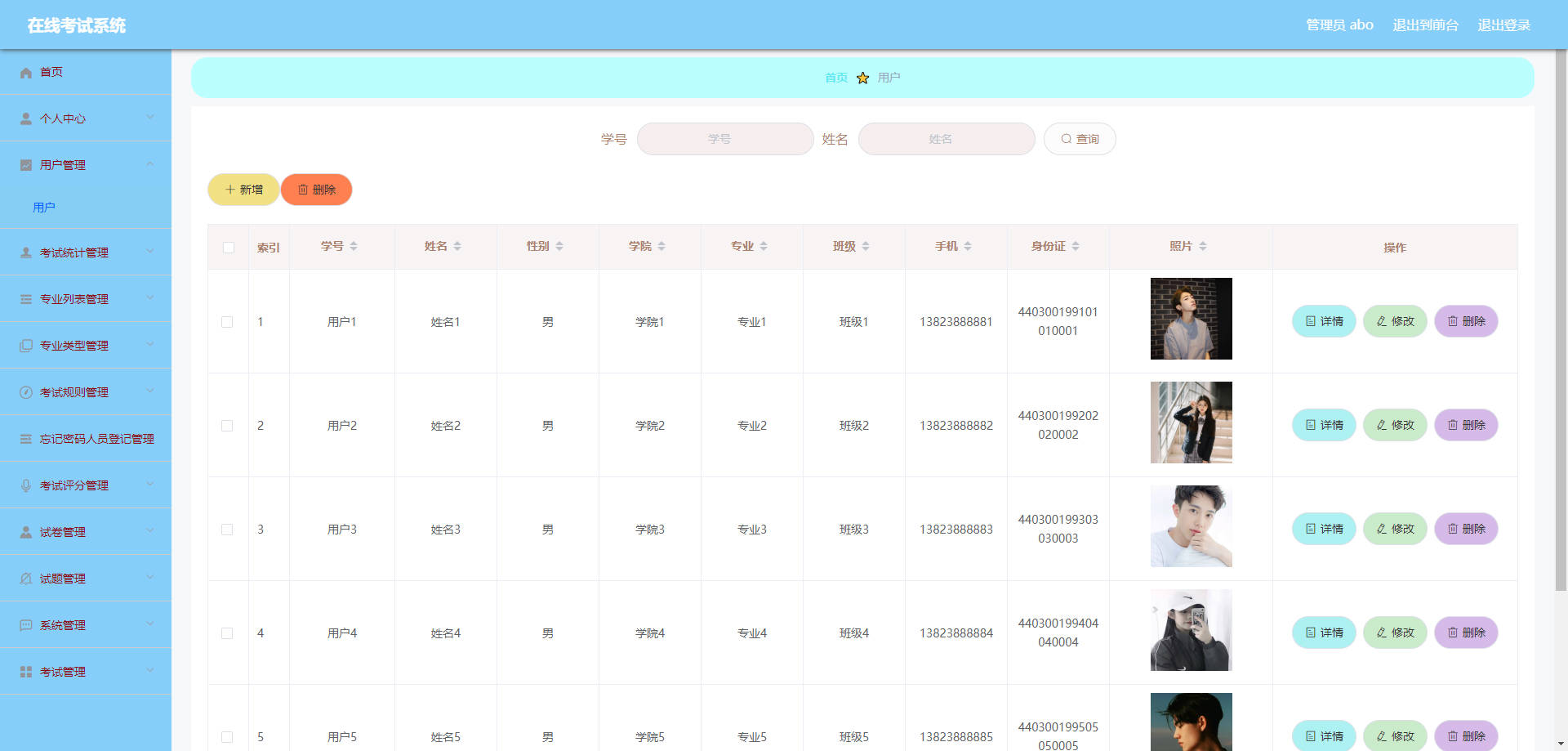1568x751 pixels.
Task: Expand 试卷管理 chevron
Action: pyautogui.click(x=150, y=531)
